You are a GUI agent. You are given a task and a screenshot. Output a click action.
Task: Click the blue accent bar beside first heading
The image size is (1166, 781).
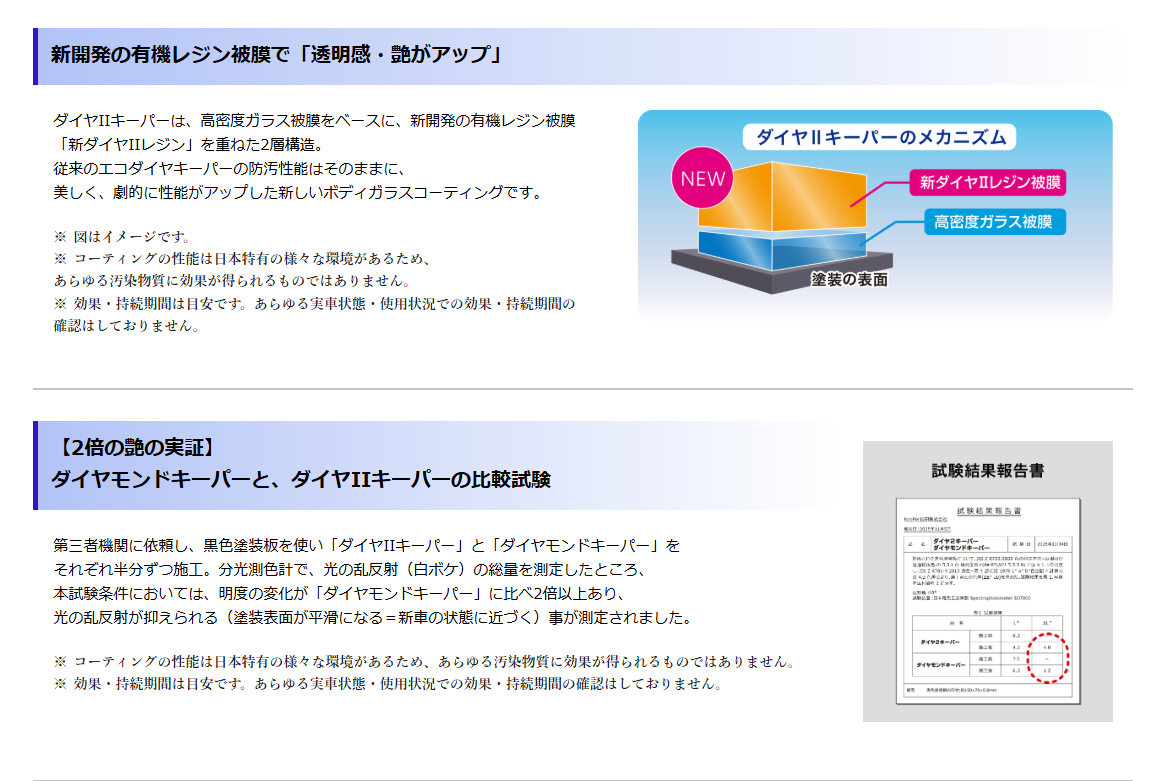pos(35,56)
